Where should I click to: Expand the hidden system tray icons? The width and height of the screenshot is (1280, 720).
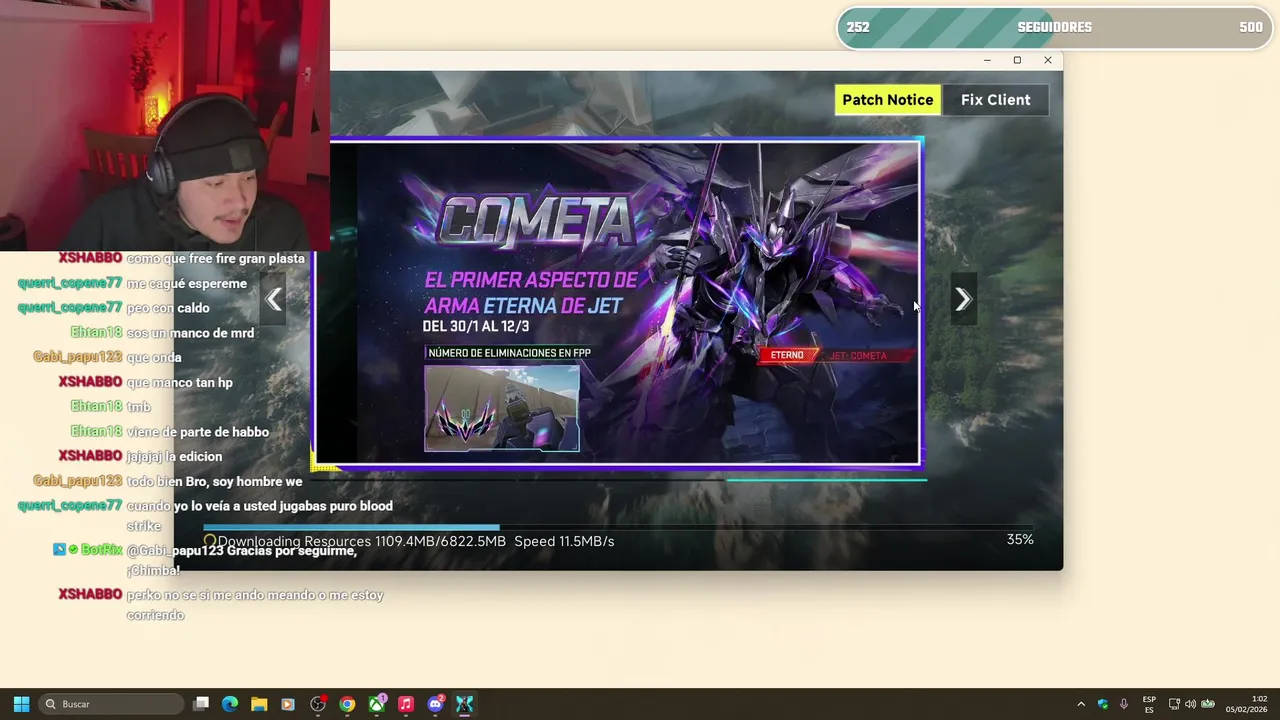pyautogui.click(x=1081, y=704)
